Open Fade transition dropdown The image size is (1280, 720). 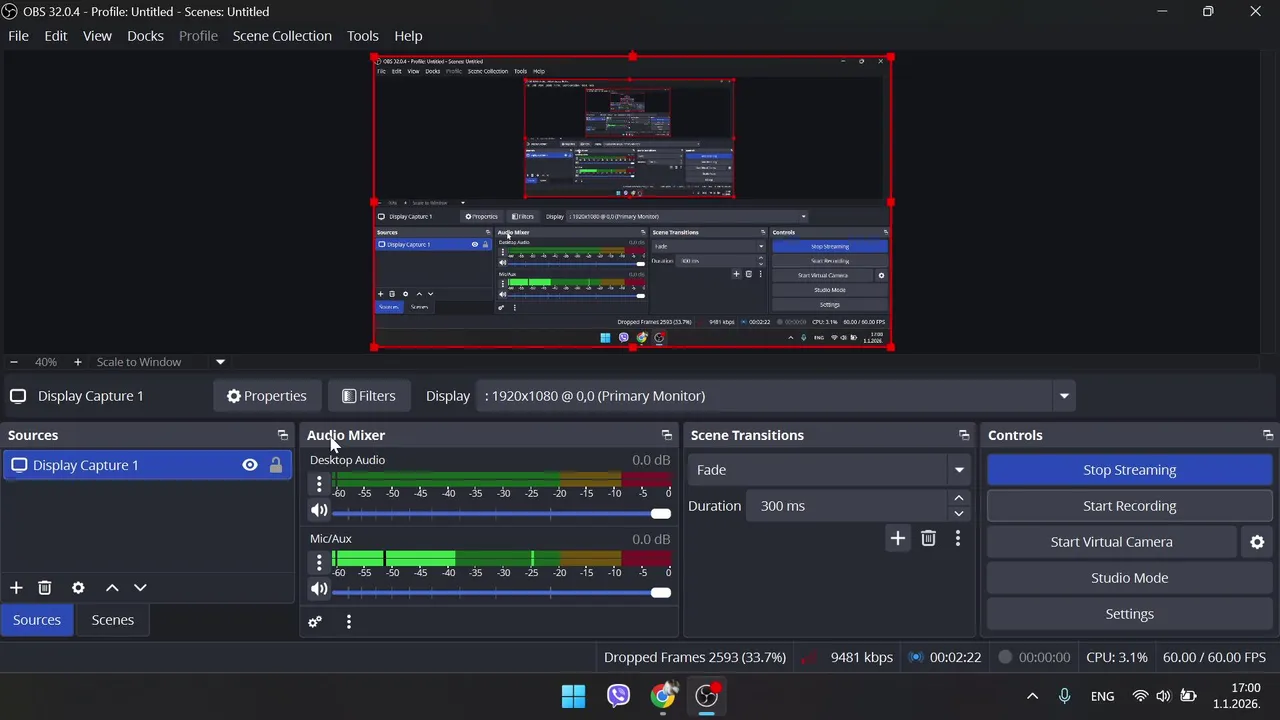tap(830, 470)
